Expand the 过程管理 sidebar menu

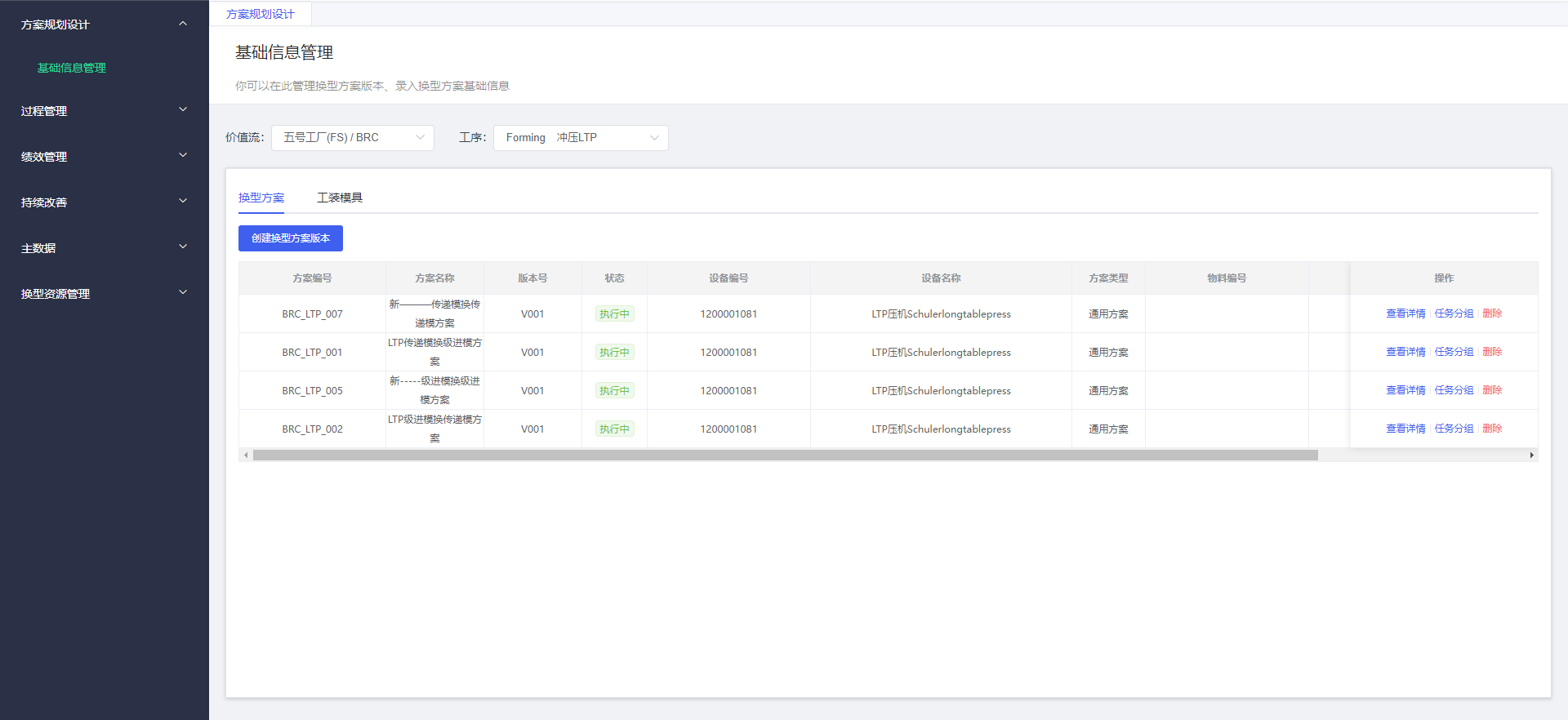click(104, 111)
